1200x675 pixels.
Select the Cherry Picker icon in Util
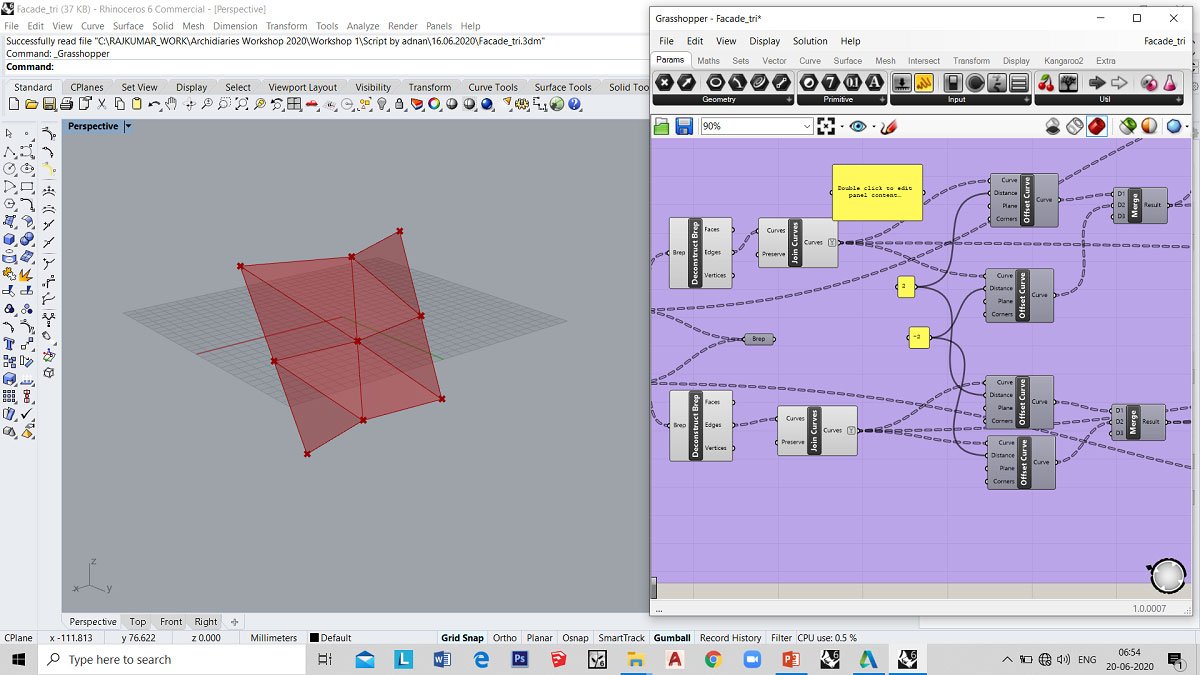[1046, 82]
